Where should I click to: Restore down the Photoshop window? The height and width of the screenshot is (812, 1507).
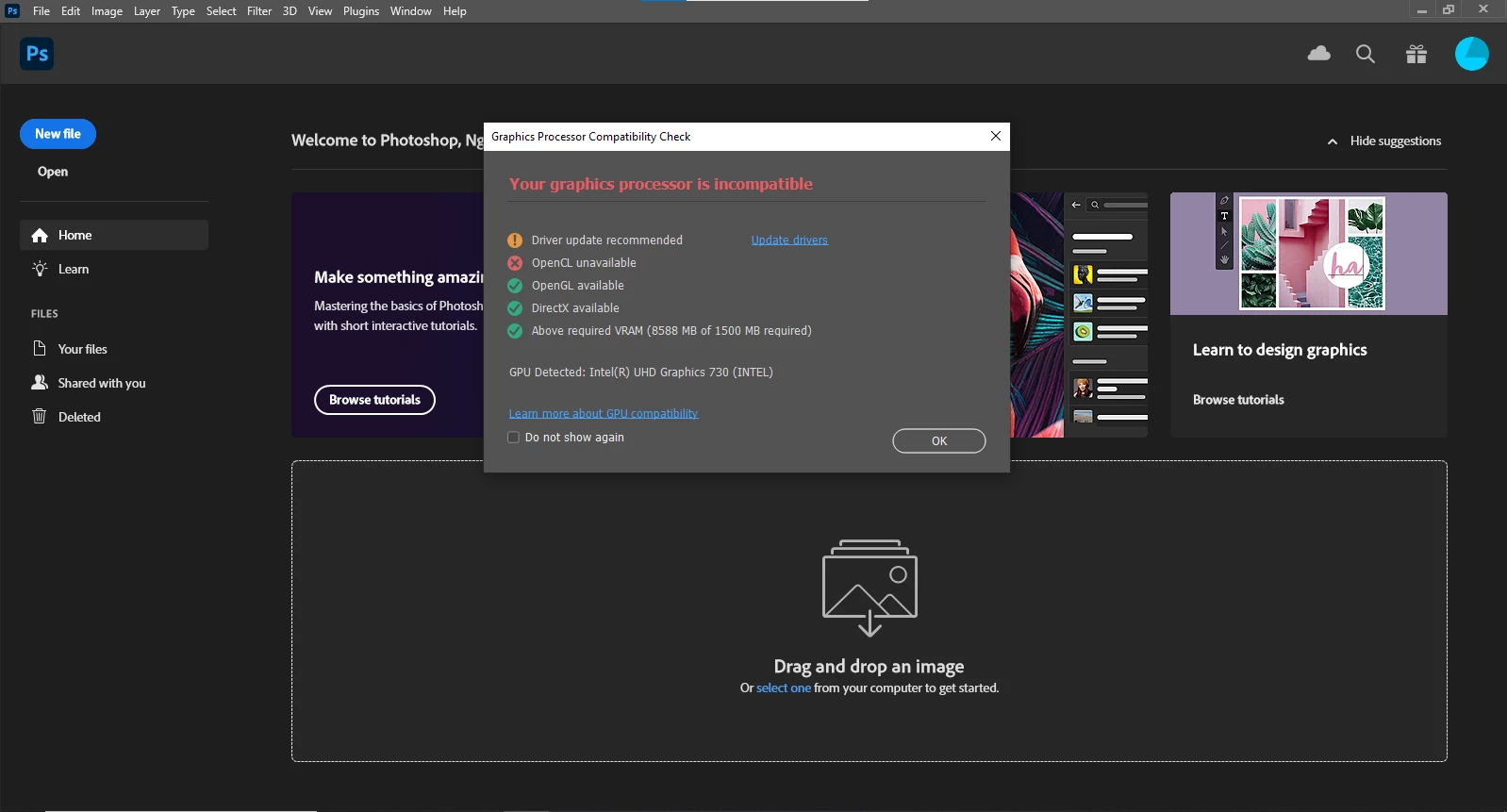pos(1449,10)
